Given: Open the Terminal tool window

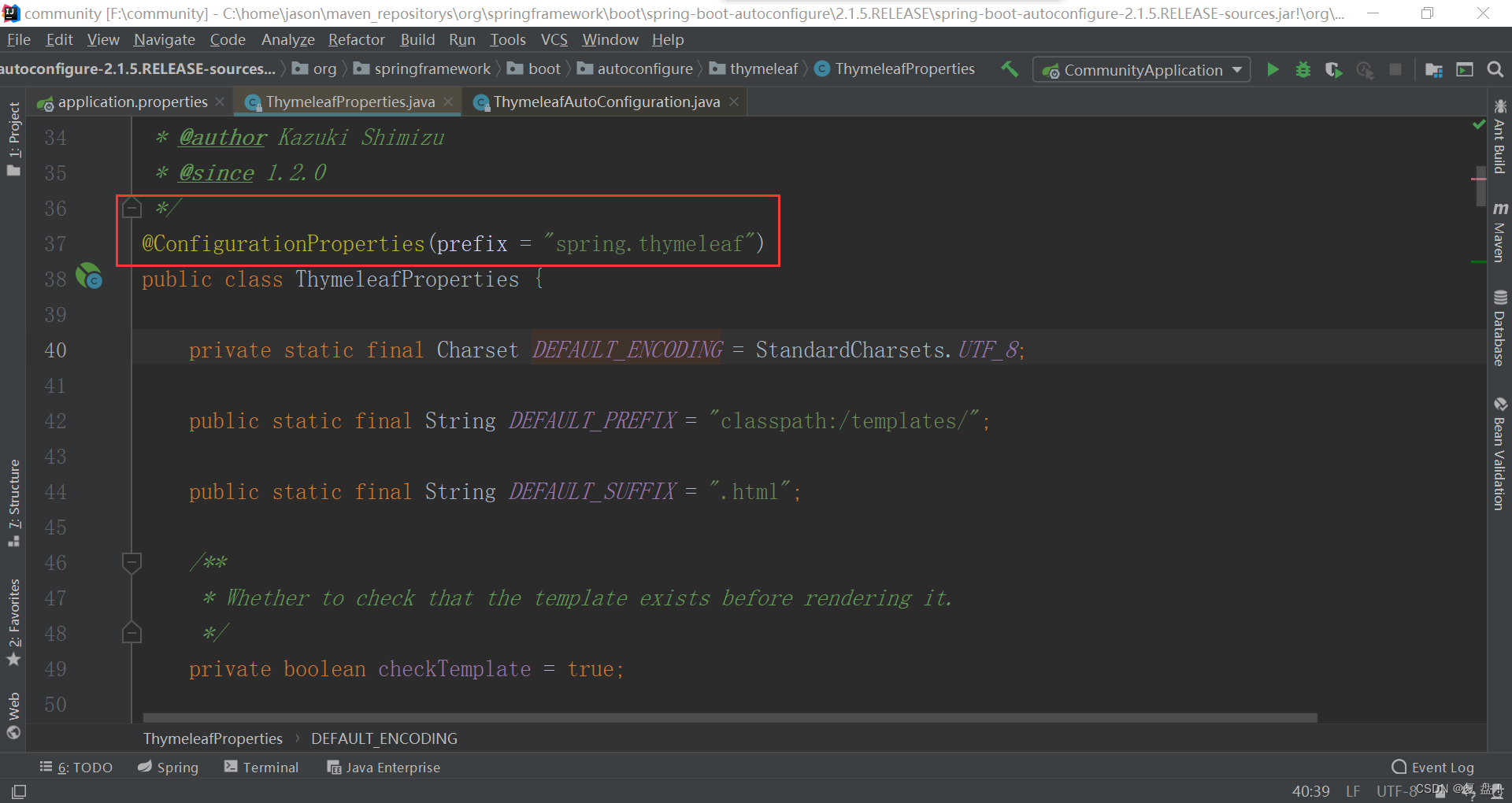Looking at the screenshot, I should (x=261, y=767).
